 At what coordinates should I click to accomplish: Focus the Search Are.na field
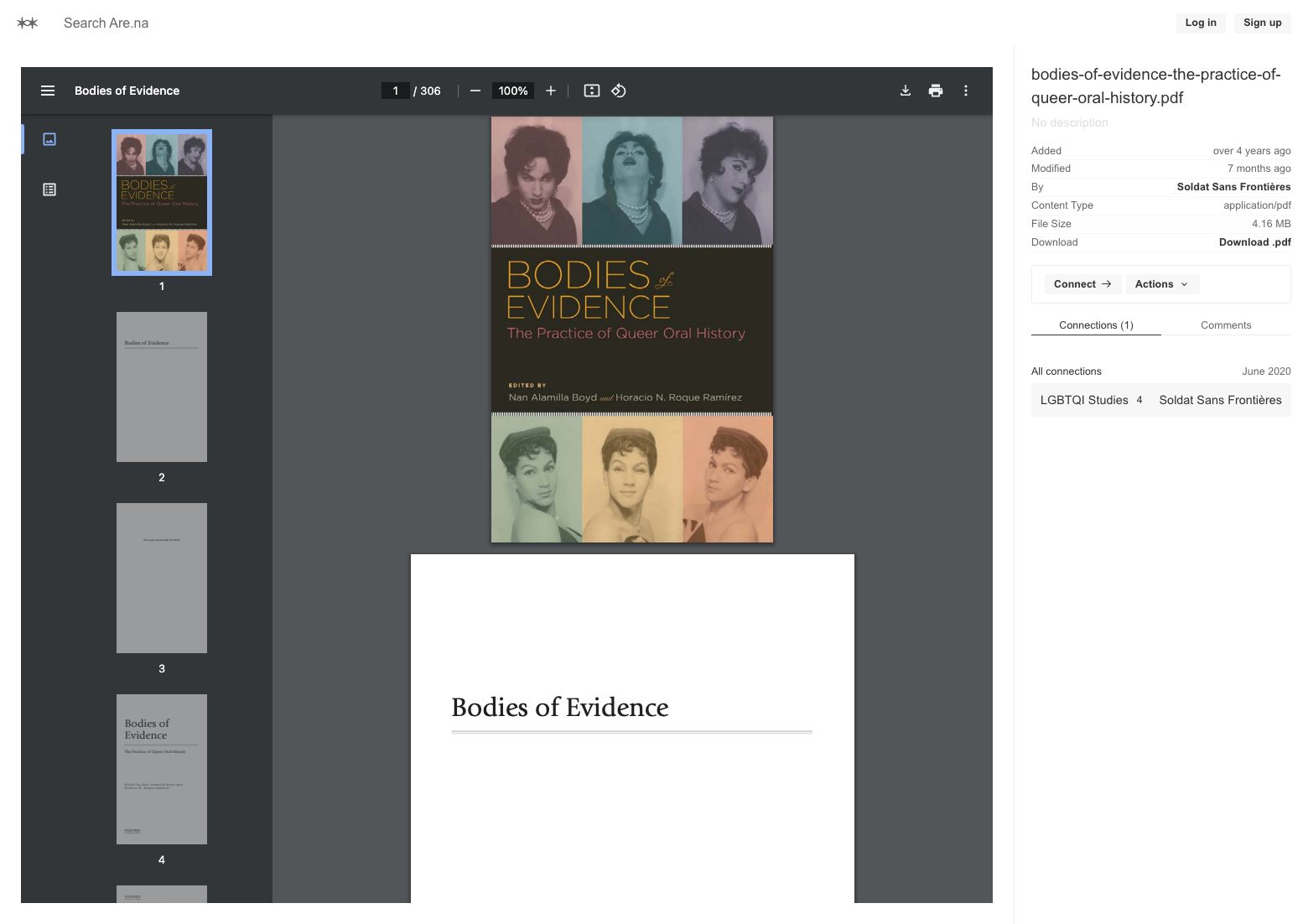(106, 23)
